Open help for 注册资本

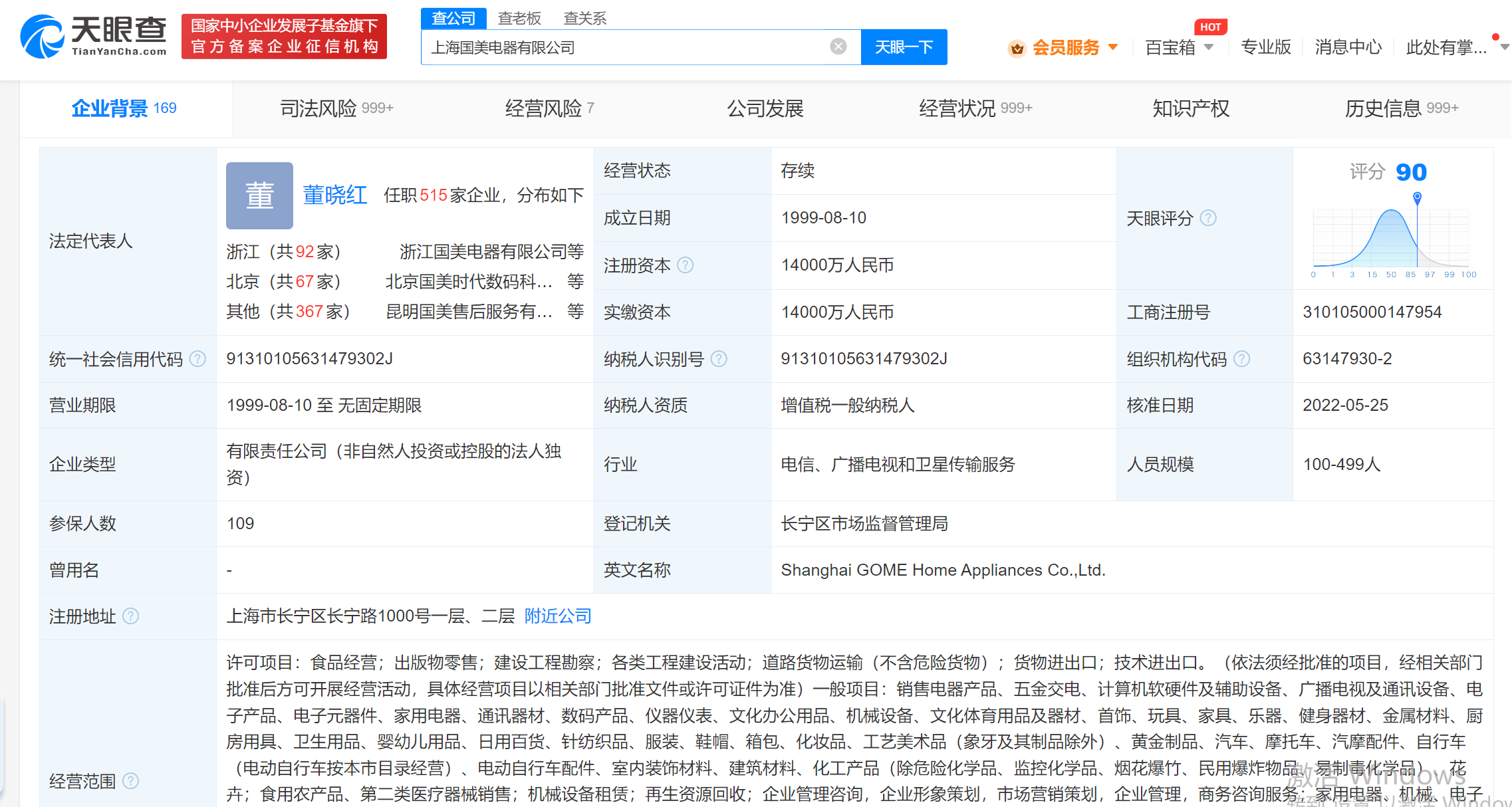click(686, 265)
